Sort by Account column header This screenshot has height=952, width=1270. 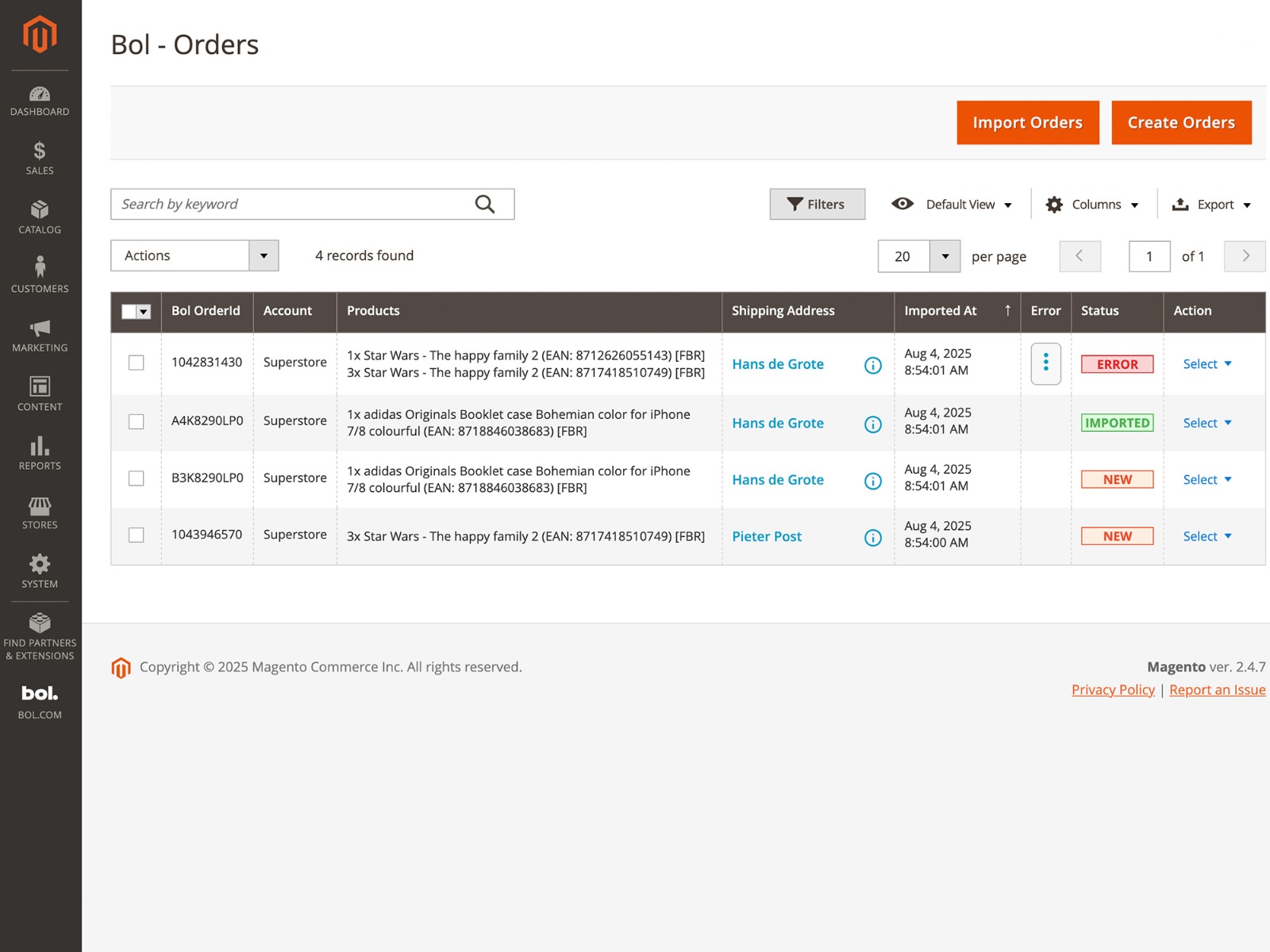[x=294, y=311]
